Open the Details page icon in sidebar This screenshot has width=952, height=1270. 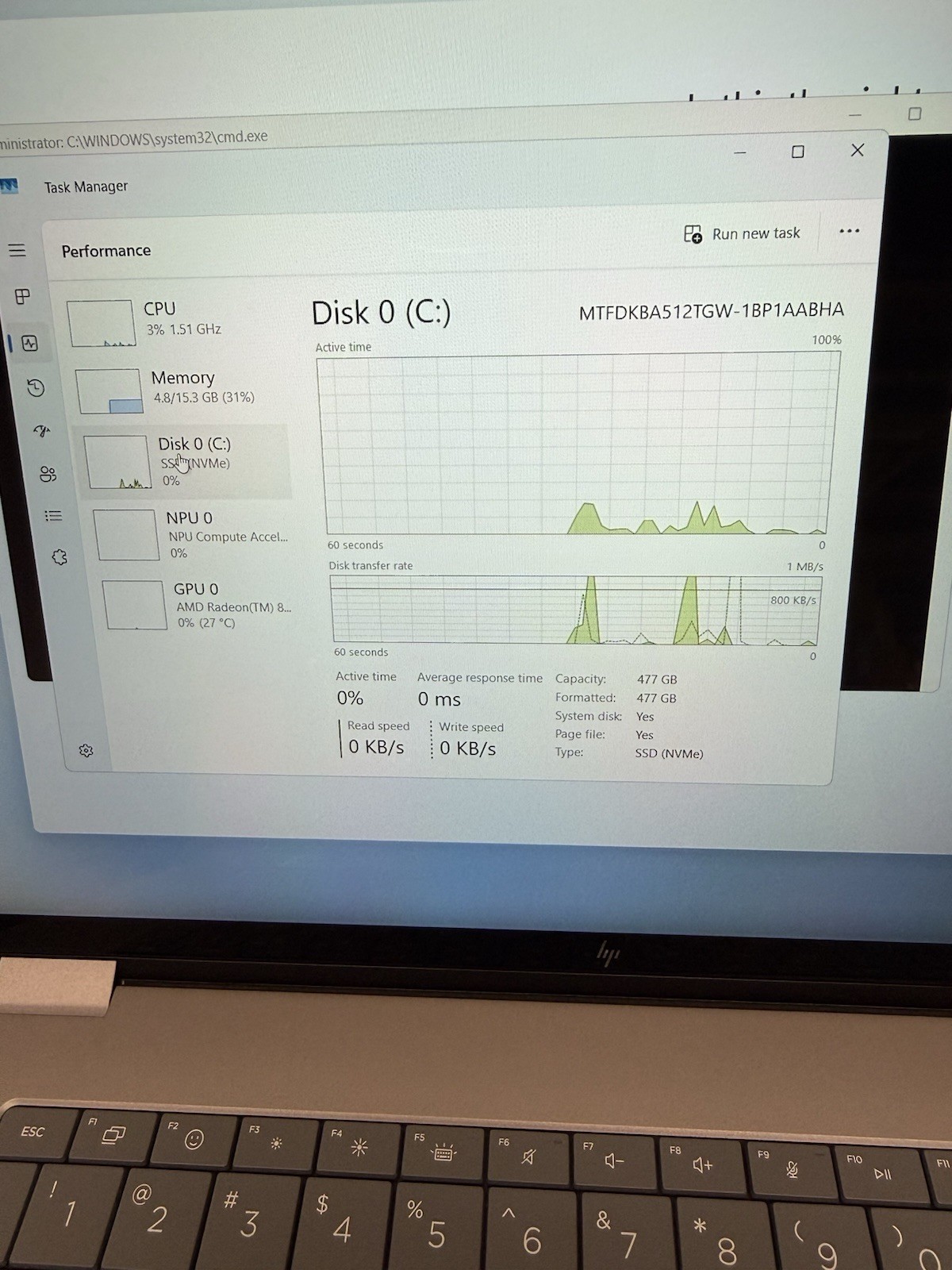(x=53, y=516)
